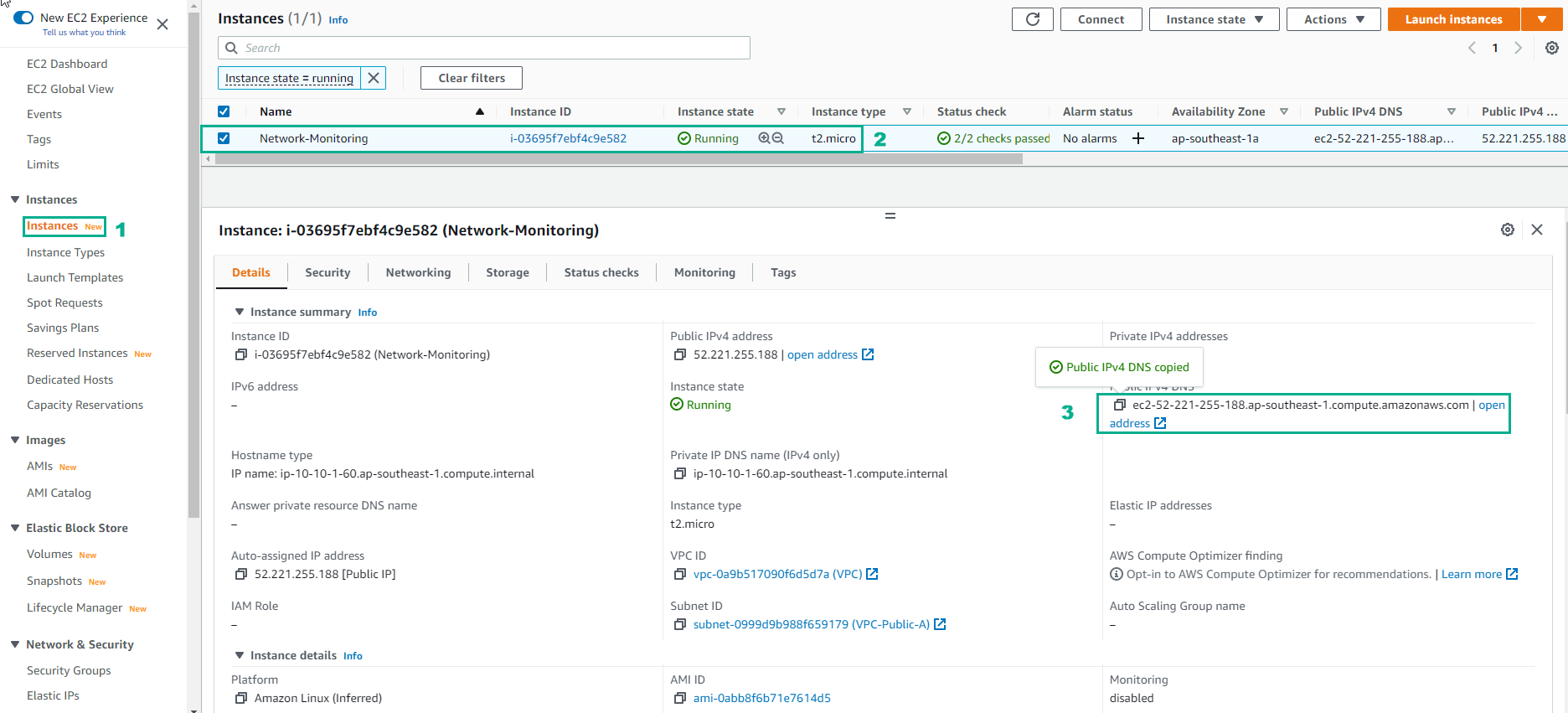
Task: Click the Clear filters button
Action: (472, 78)
